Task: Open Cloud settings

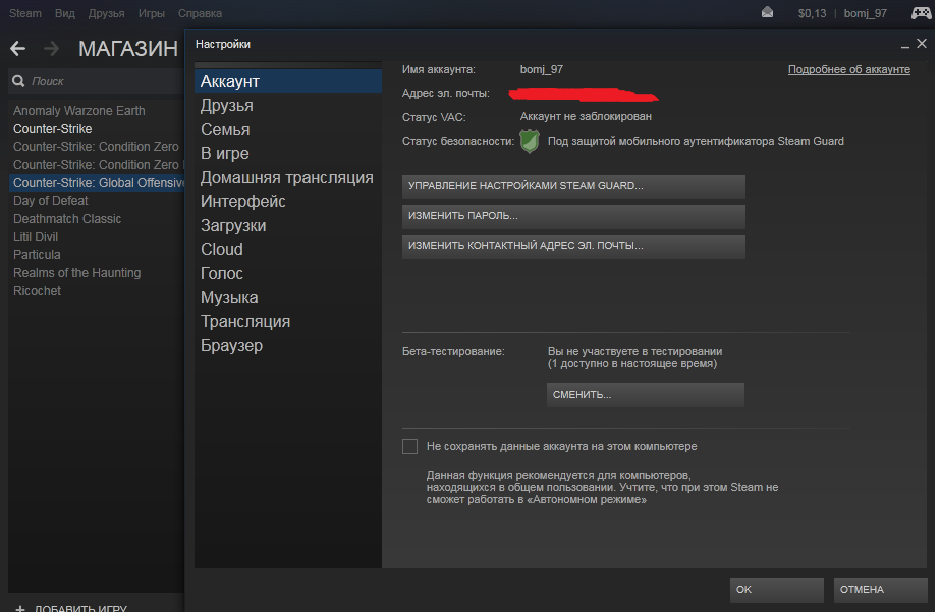Action: (x=288, y=249)
